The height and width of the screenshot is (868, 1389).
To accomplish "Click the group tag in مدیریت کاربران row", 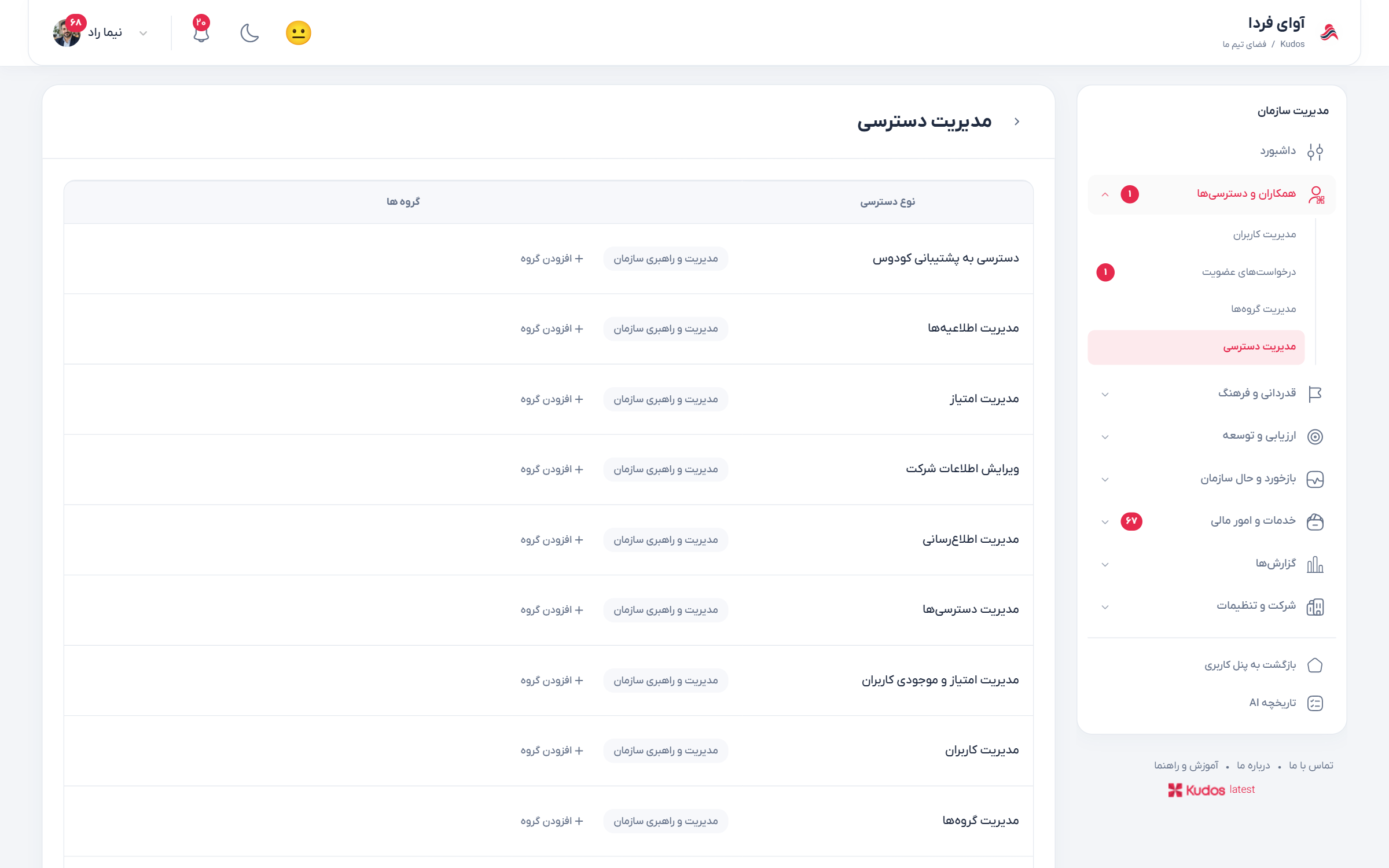I will coord(666,751).
